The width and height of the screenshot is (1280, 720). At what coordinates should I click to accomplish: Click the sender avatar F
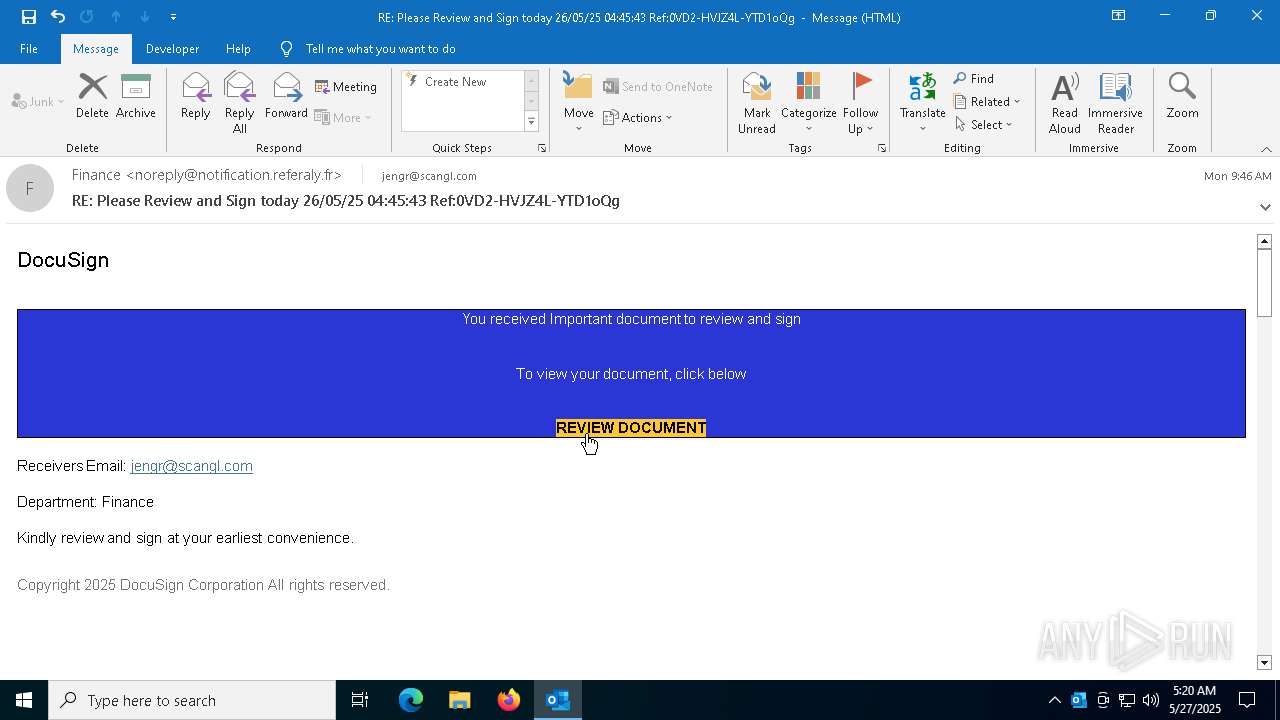coord(30,188)
